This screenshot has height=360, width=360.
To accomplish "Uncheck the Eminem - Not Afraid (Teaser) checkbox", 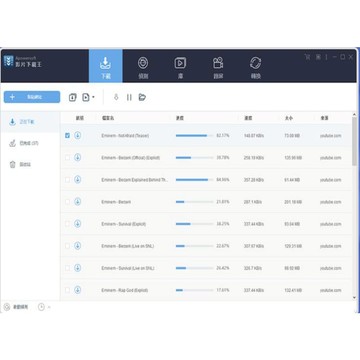I will point(68,135).
